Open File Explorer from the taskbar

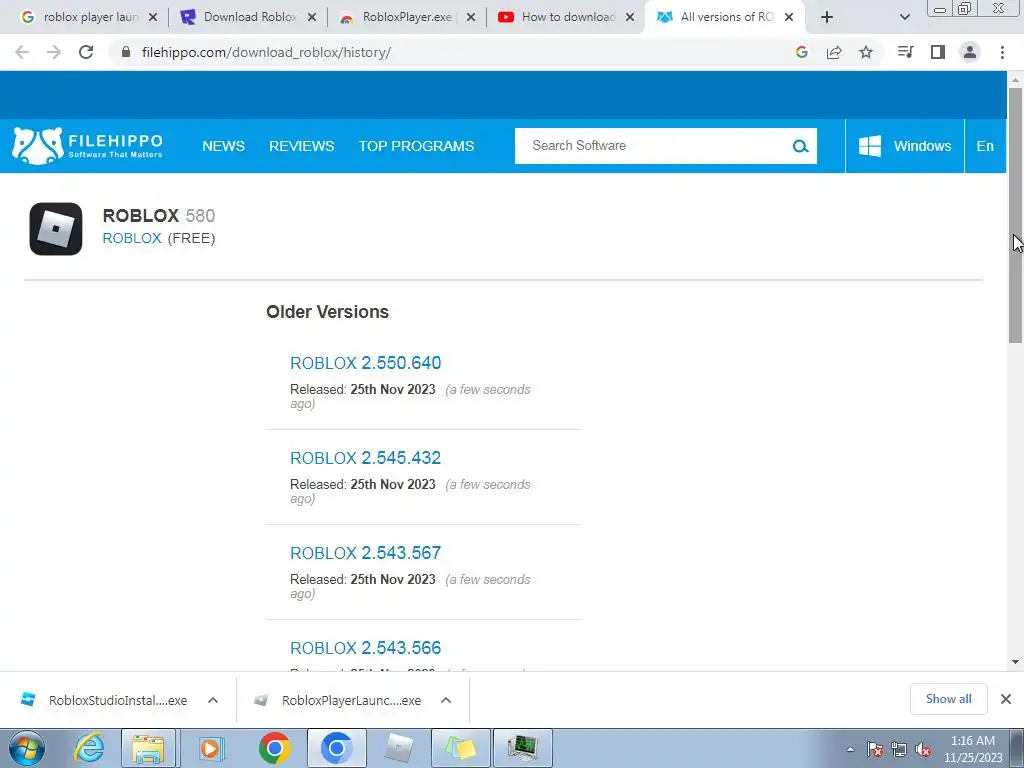coord(148,748)
